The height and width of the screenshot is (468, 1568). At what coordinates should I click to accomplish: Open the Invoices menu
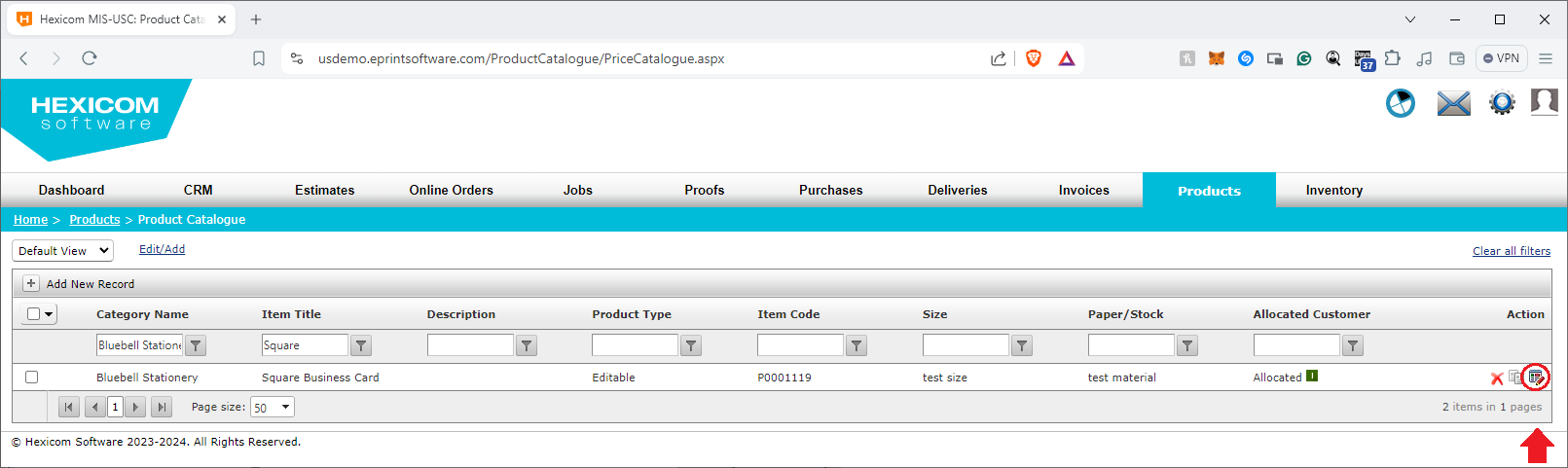[1084, 190]
